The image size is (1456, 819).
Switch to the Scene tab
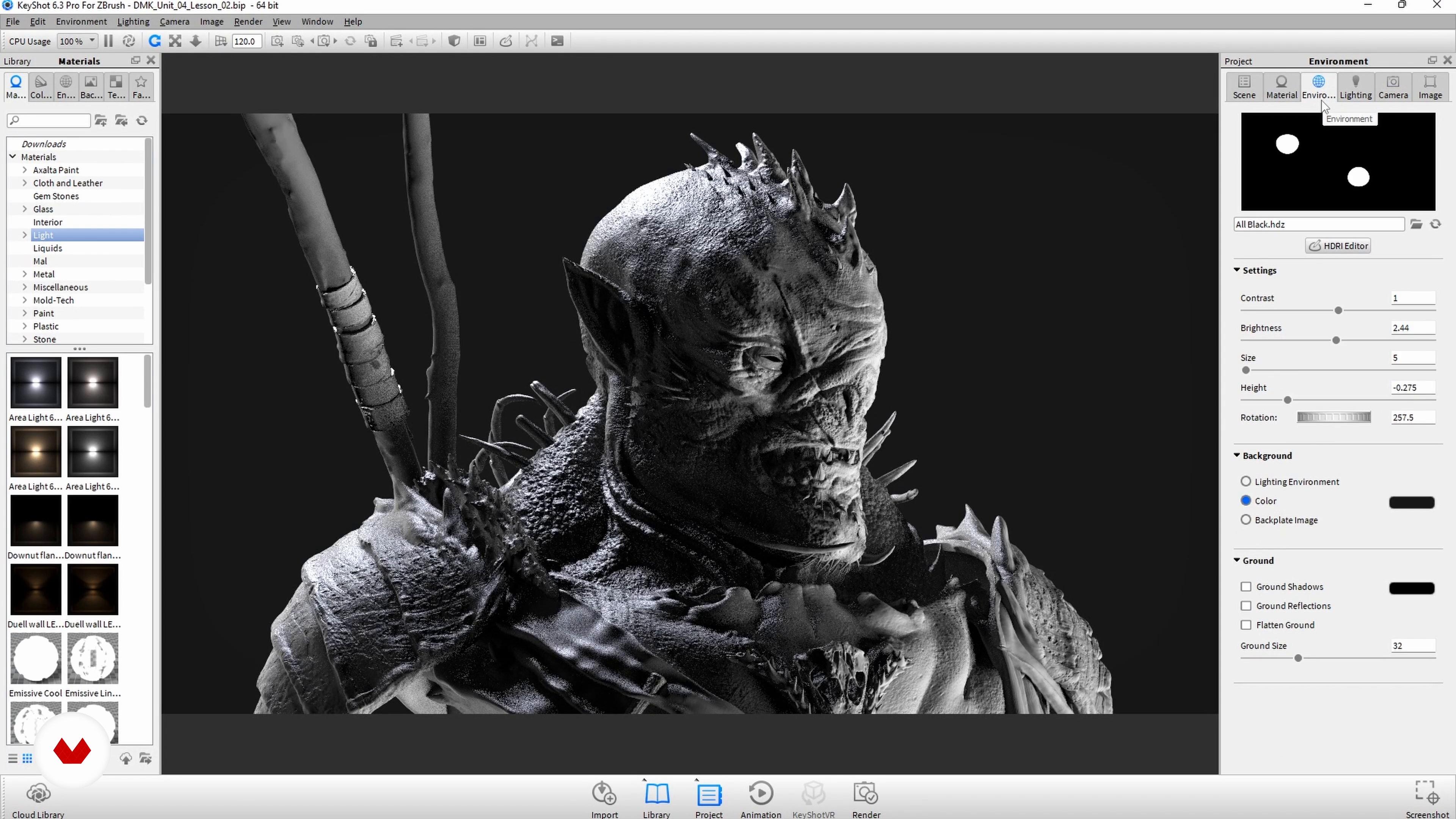coord(1244,87)
